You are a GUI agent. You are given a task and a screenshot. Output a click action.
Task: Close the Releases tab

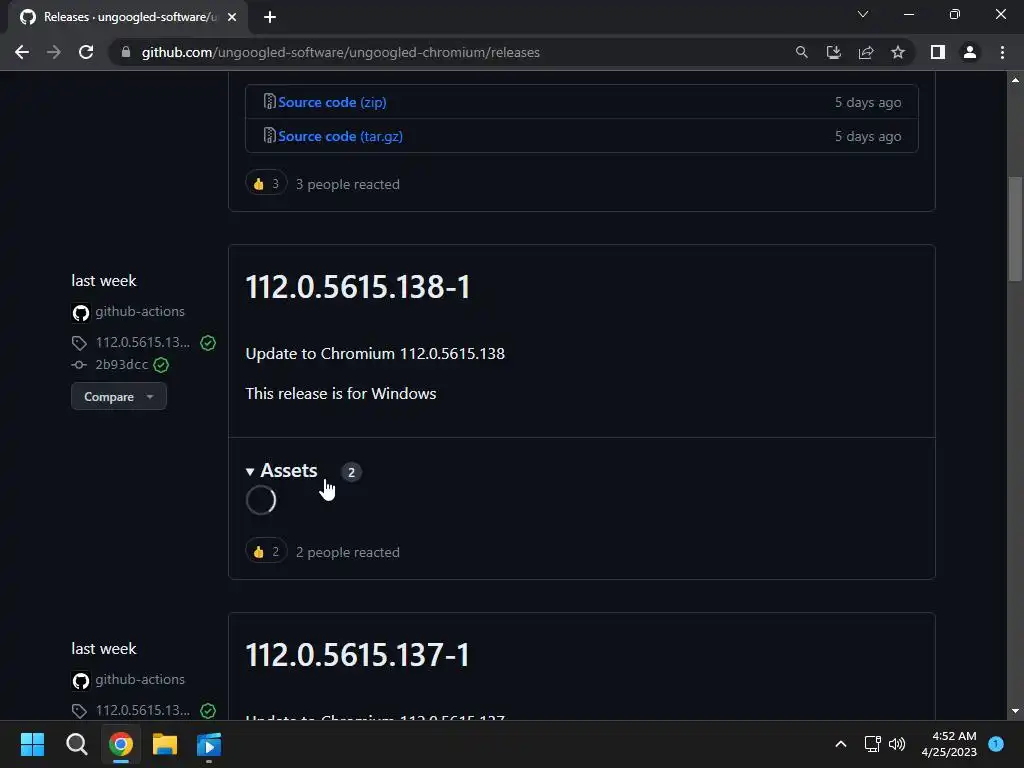(x=232, y=17)
